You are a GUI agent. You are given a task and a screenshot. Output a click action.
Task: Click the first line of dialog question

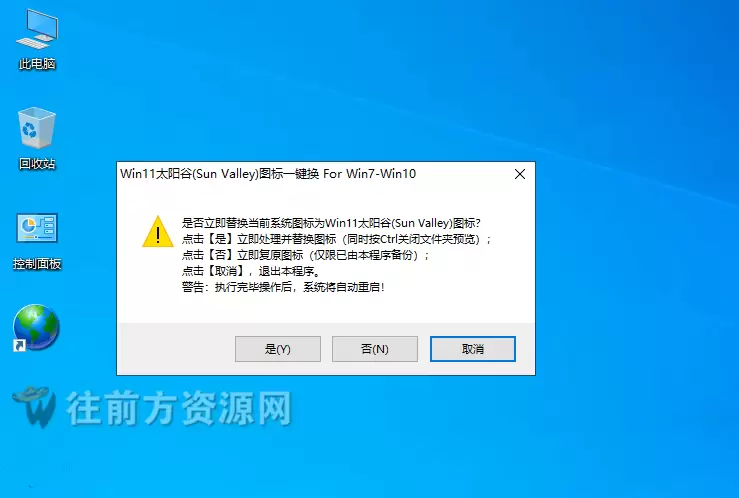[331, 223]
